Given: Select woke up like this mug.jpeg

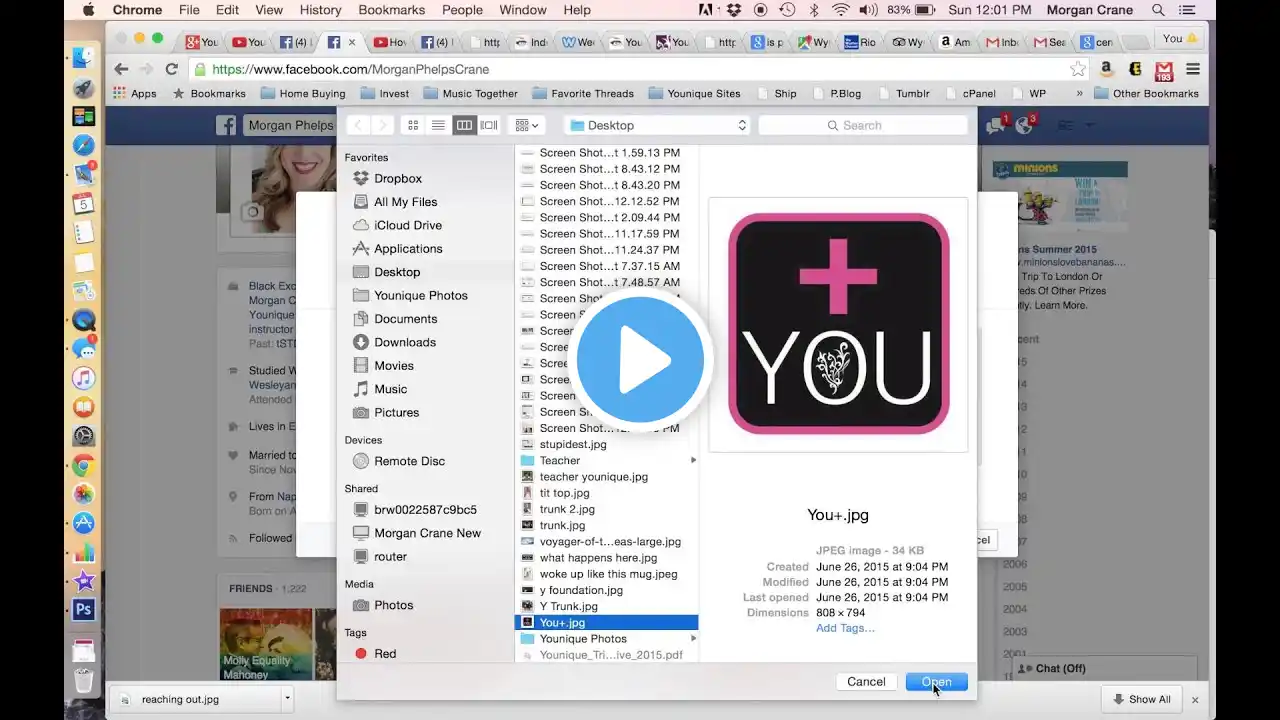Looking at the screenshot, I should click(x=608, y=574).
